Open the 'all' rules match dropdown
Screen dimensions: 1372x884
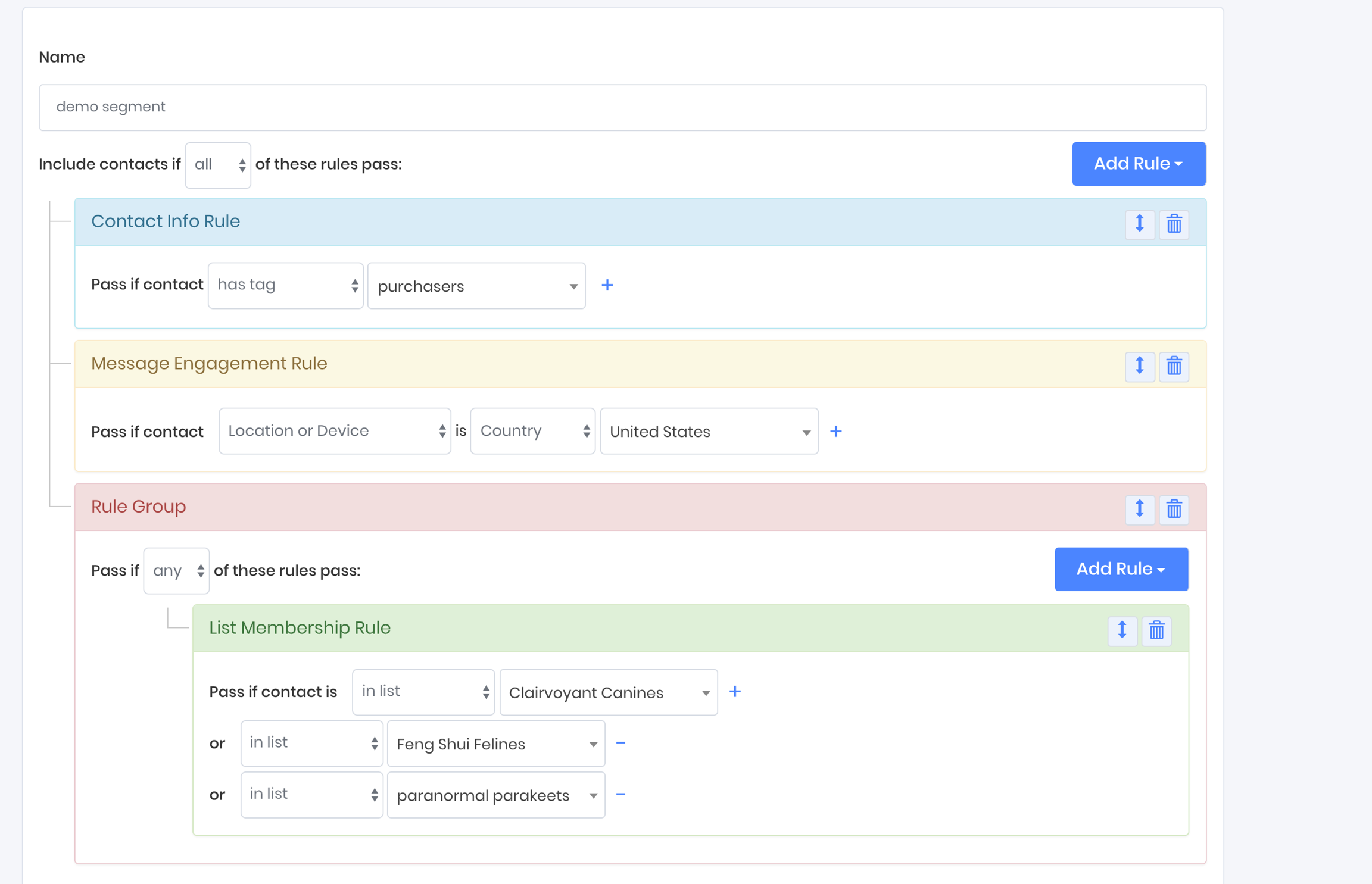[x=218, y=165]
